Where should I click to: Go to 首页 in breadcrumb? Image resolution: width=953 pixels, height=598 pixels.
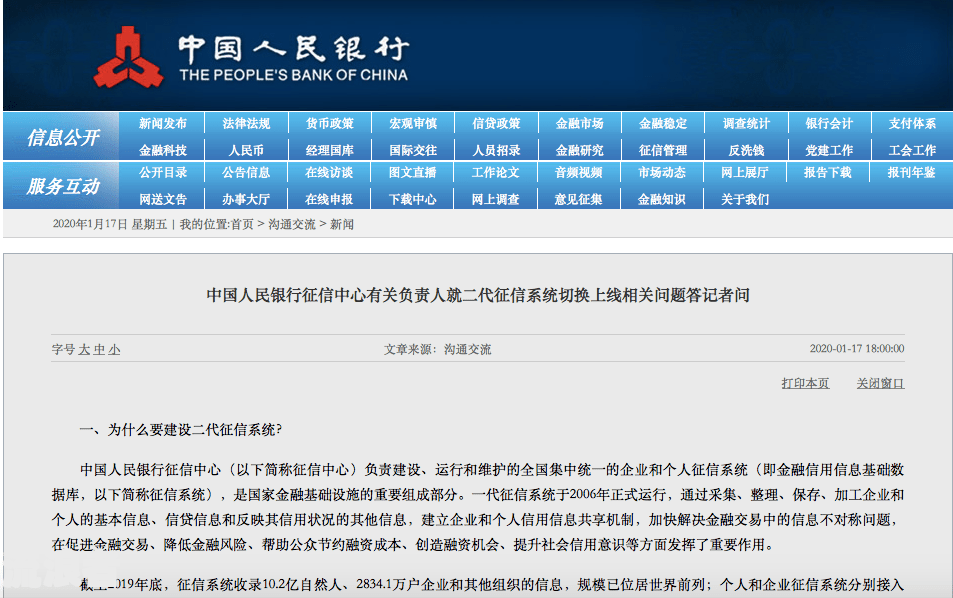click(242, 224)
